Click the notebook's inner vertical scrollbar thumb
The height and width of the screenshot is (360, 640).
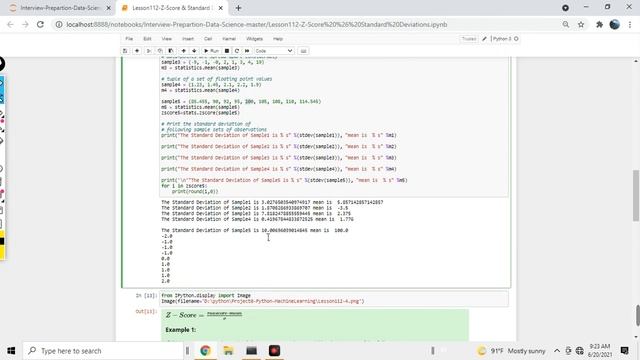(636, 196)
